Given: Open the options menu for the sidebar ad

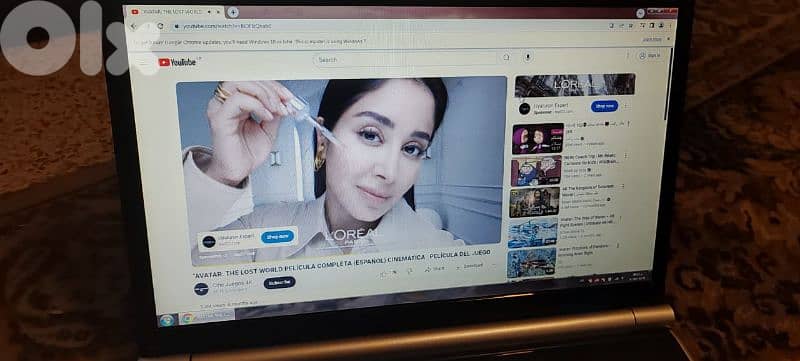Looking at the screenshot, I should pos(626,106).
